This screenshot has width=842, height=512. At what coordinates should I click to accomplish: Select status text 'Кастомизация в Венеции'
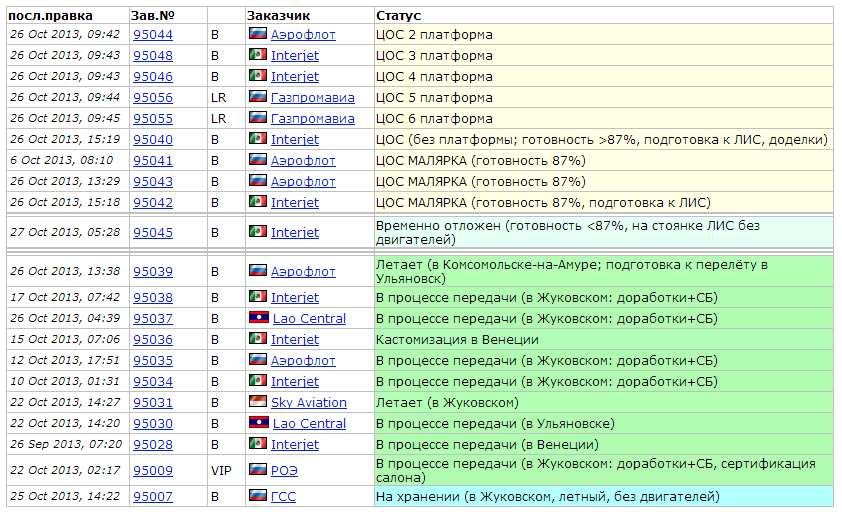[457, 340]
